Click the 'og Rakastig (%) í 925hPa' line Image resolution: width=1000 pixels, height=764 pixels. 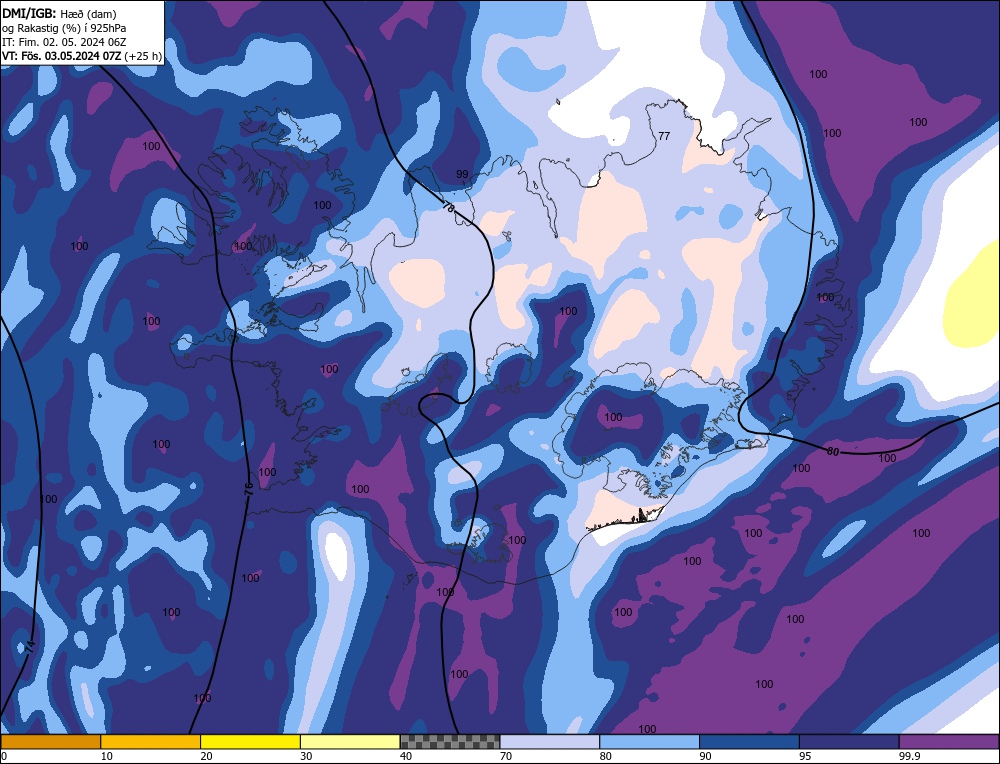(x=64, y=28)
